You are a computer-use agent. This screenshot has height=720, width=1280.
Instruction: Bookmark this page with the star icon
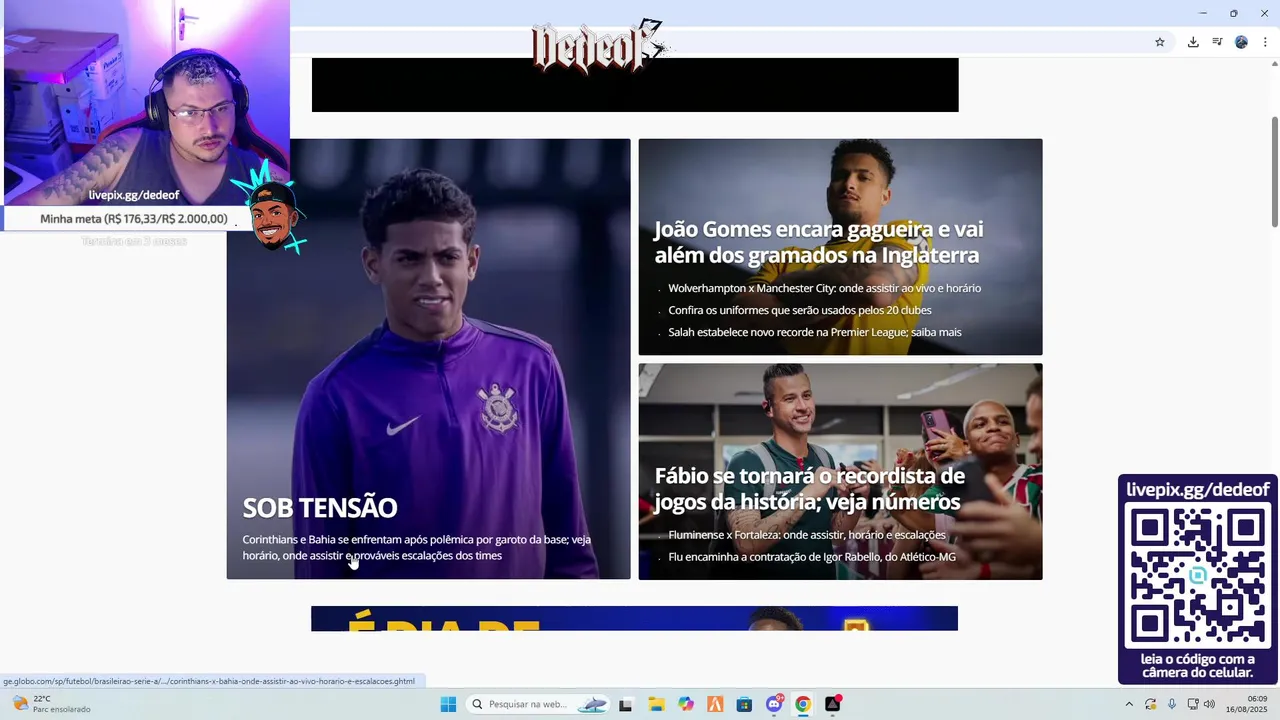pyautogui.click(x=1160, y=42)
